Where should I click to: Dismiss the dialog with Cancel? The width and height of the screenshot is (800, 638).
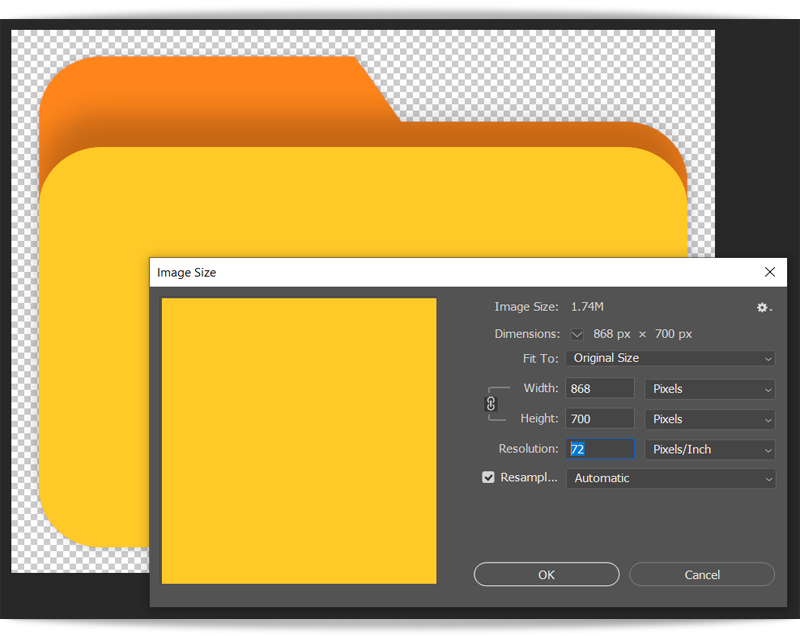tap(702, 575)
